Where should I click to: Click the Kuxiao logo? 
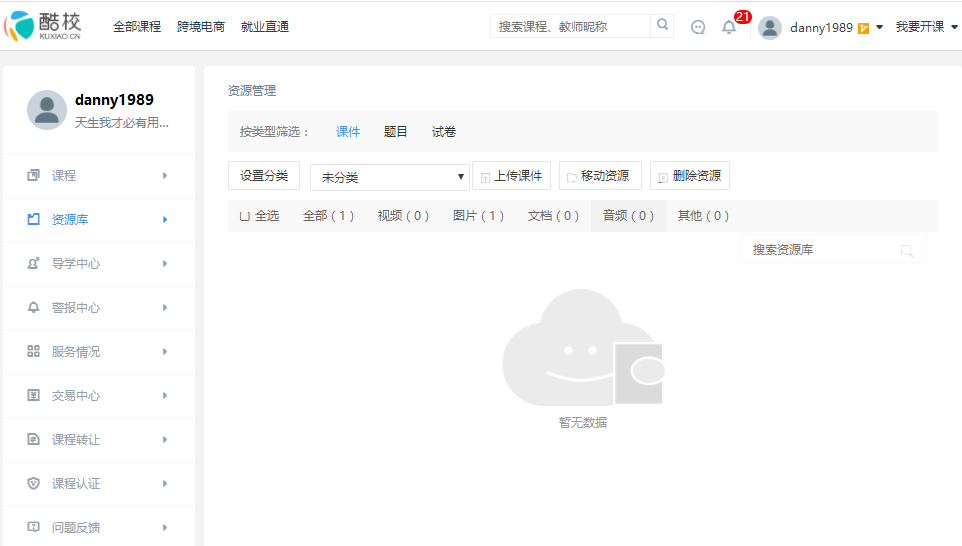coord(43,26)
